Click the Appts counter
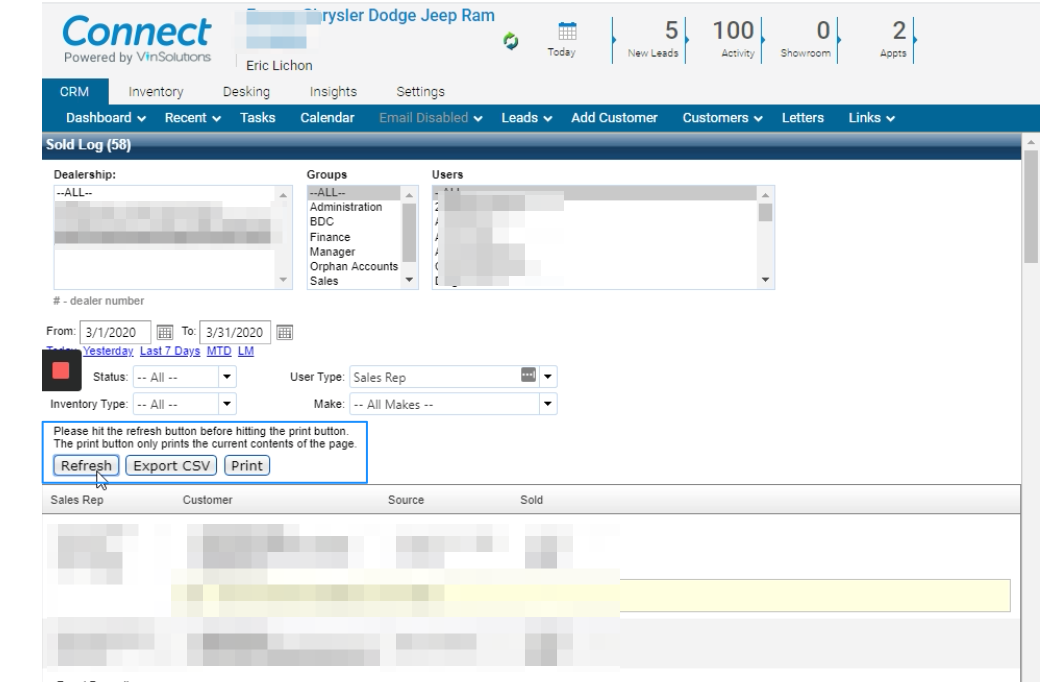The height and width of the screenshot is (682, 1040). (893, 40)
